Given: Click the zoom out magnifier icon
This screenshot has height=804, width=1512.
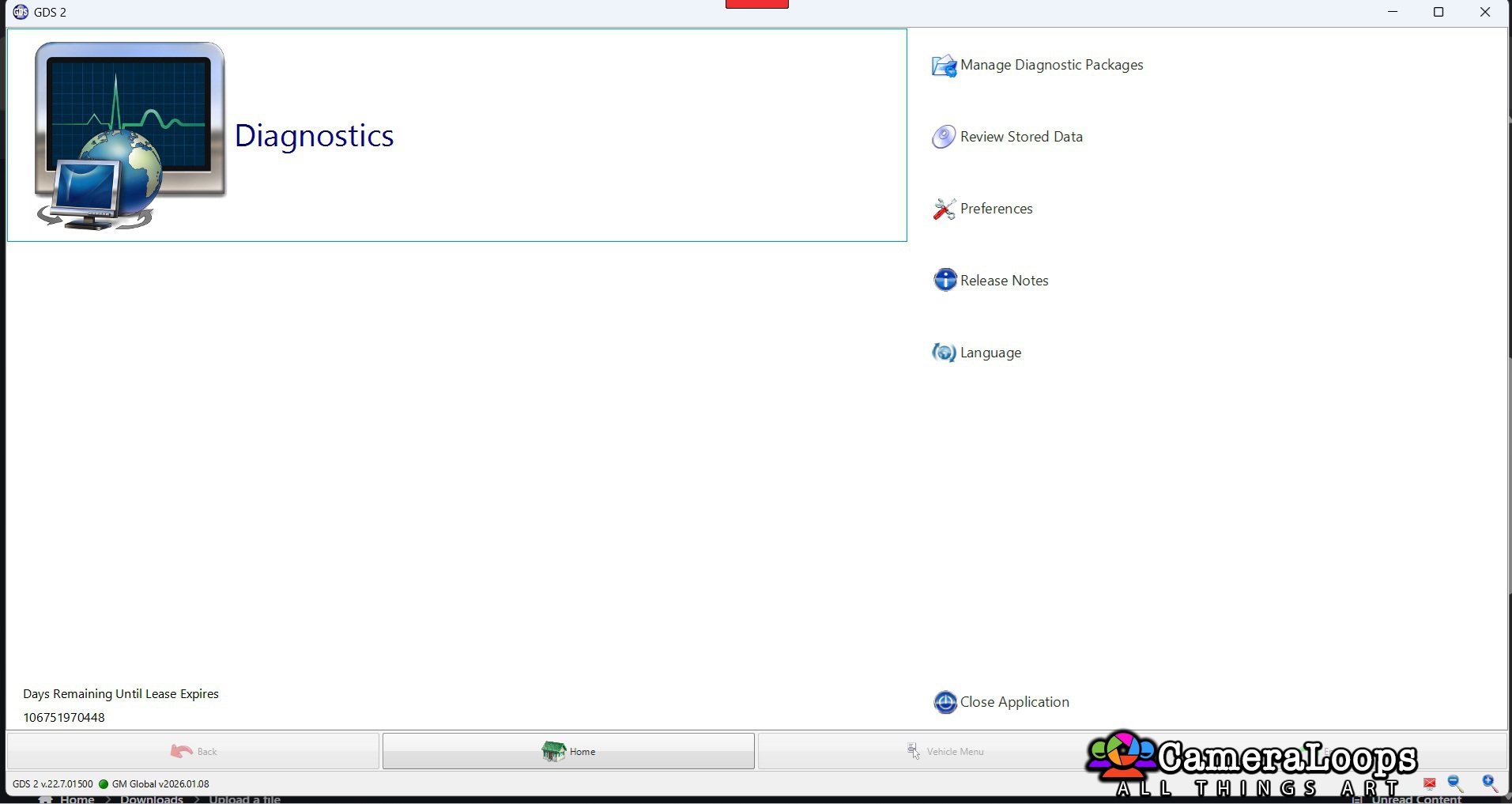Looking at the screenshot, I should click(x=1456, y=783).
